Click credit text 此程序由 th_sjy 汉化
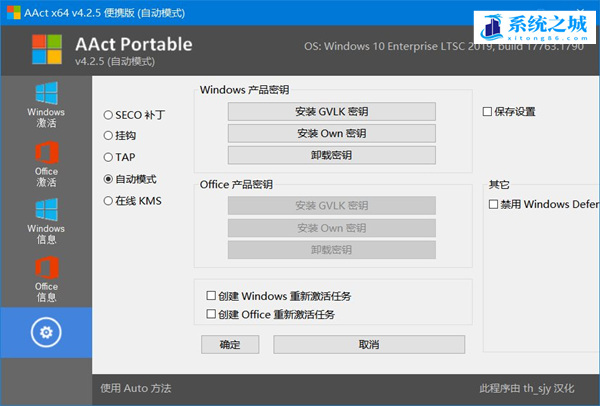The height and width of the screenshot is (406, 600). click(x=527, y=388)
